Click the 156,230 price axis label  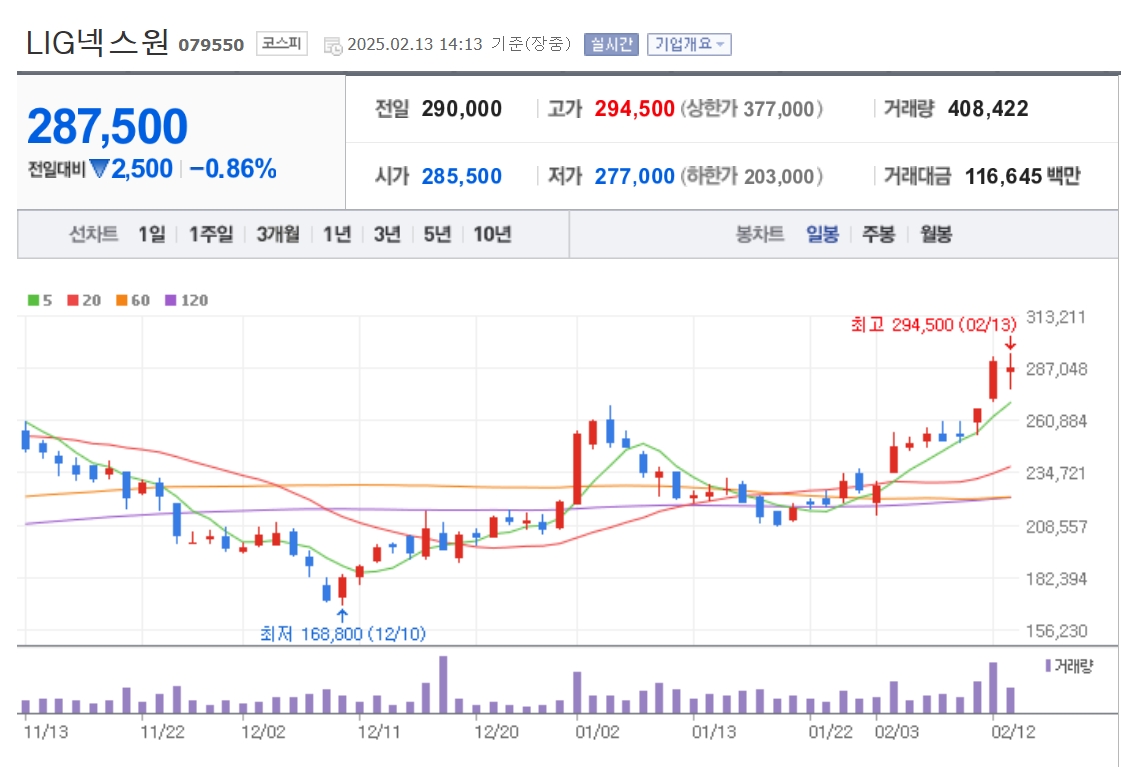click(1056, 631)
